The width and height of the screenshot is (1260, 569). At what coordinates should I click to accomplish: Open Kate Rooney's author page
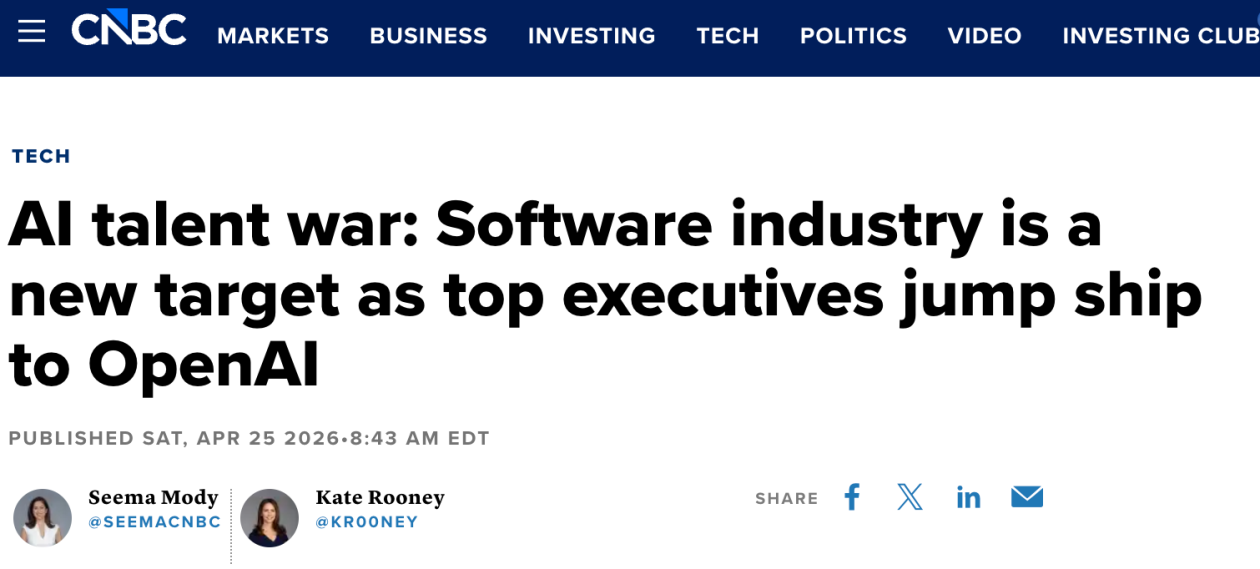(x=380, y=497)
